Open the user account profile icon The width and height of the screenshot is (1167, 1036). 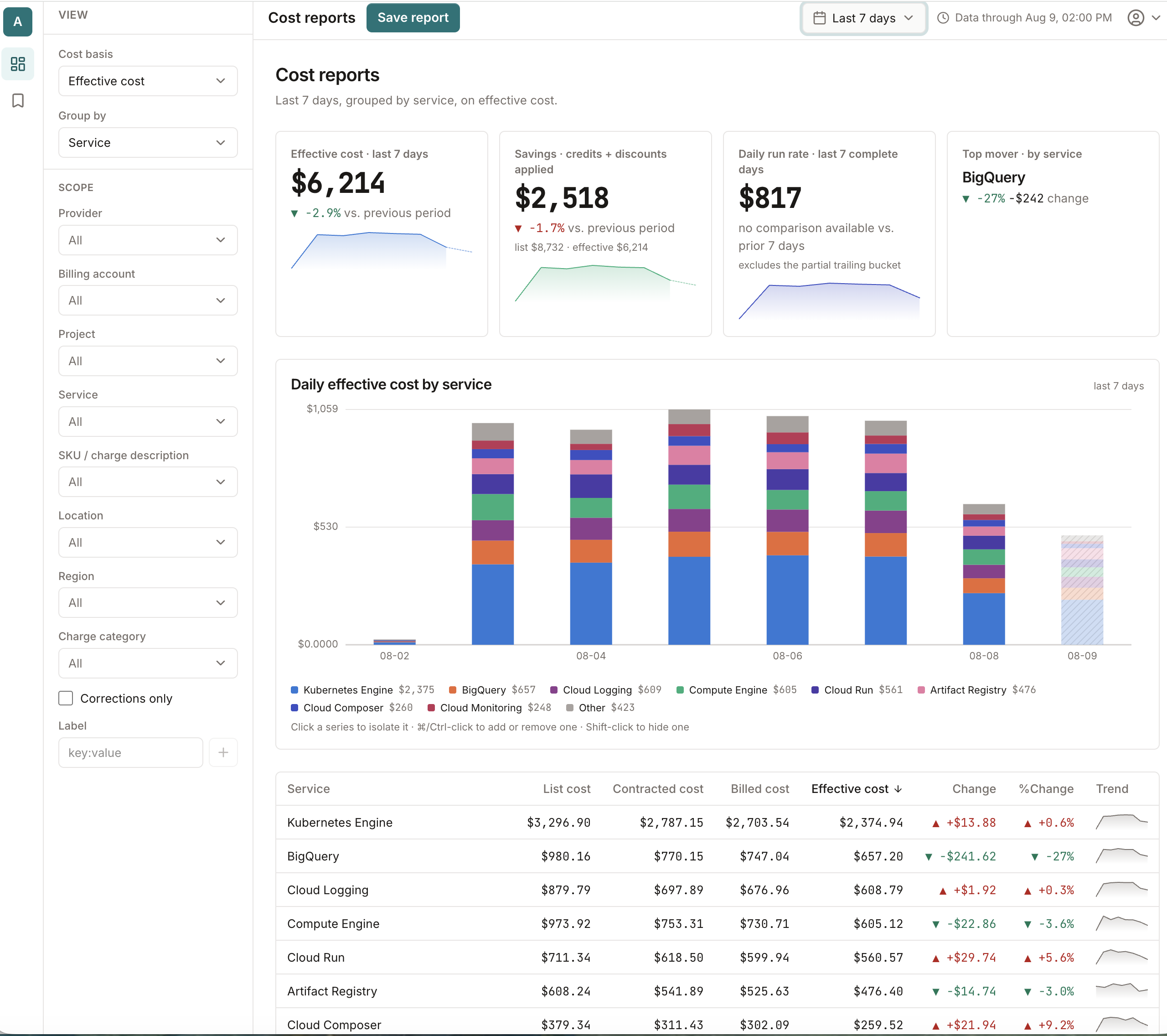point(1136,18)
